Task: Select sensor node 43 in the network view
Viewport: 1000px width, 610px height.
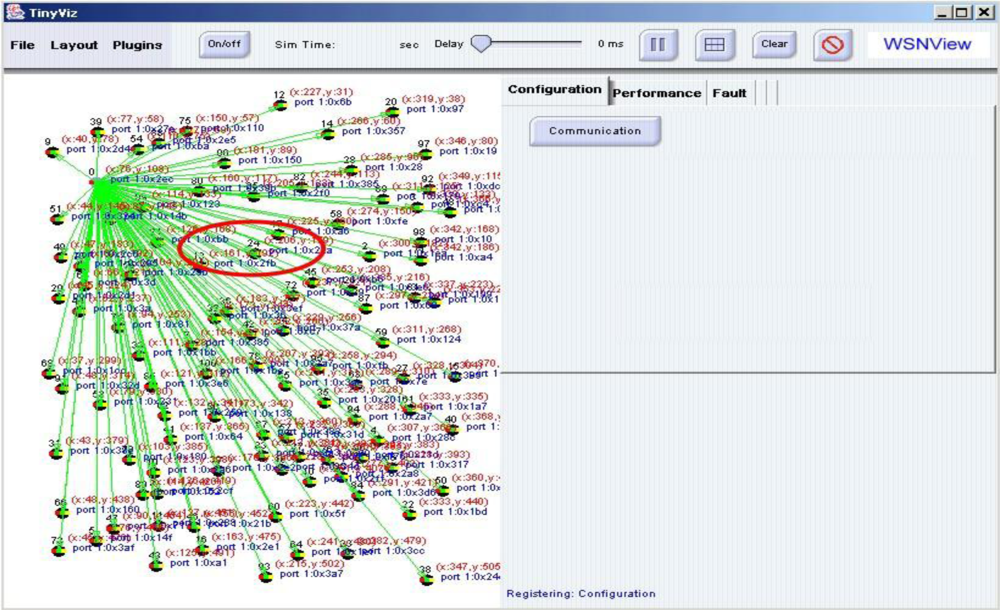Action: click(x=156, y=565)
